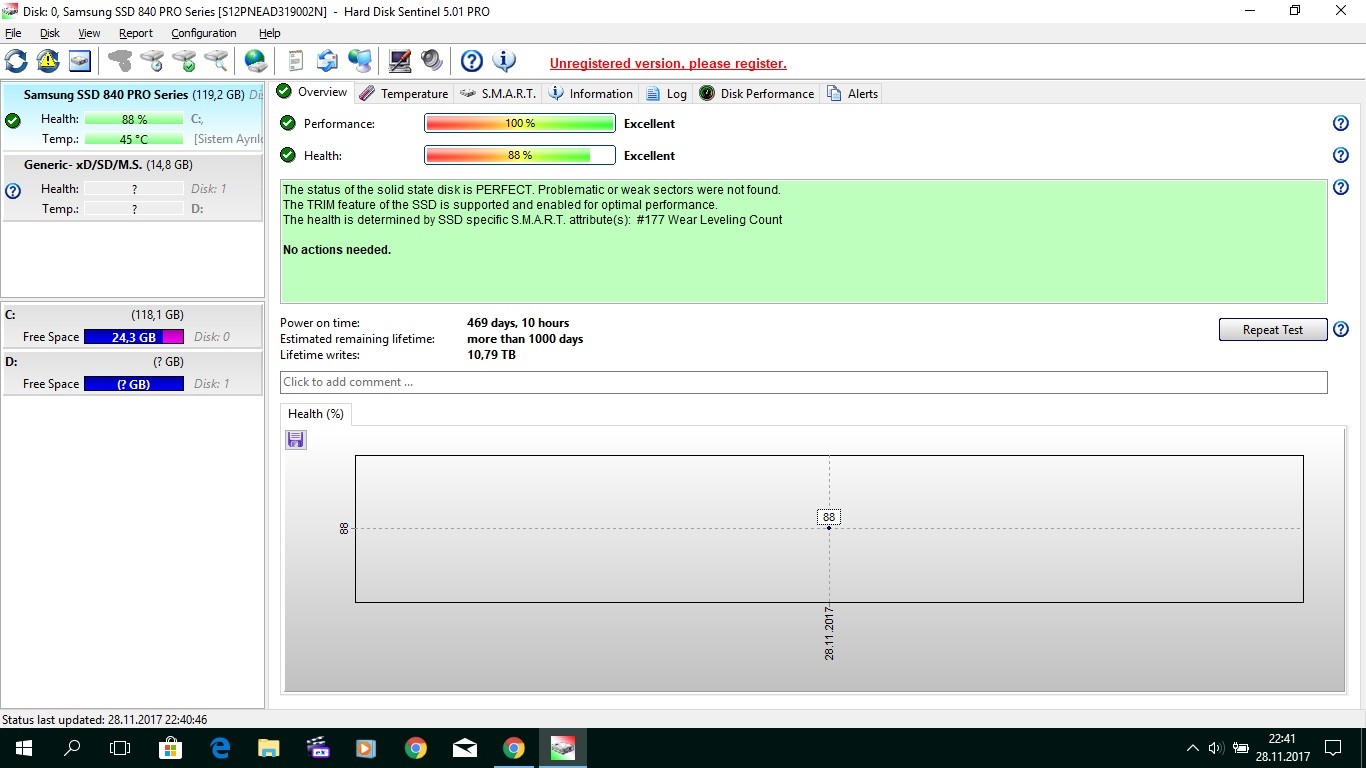Click the 'No actions needed.' text

337,250
